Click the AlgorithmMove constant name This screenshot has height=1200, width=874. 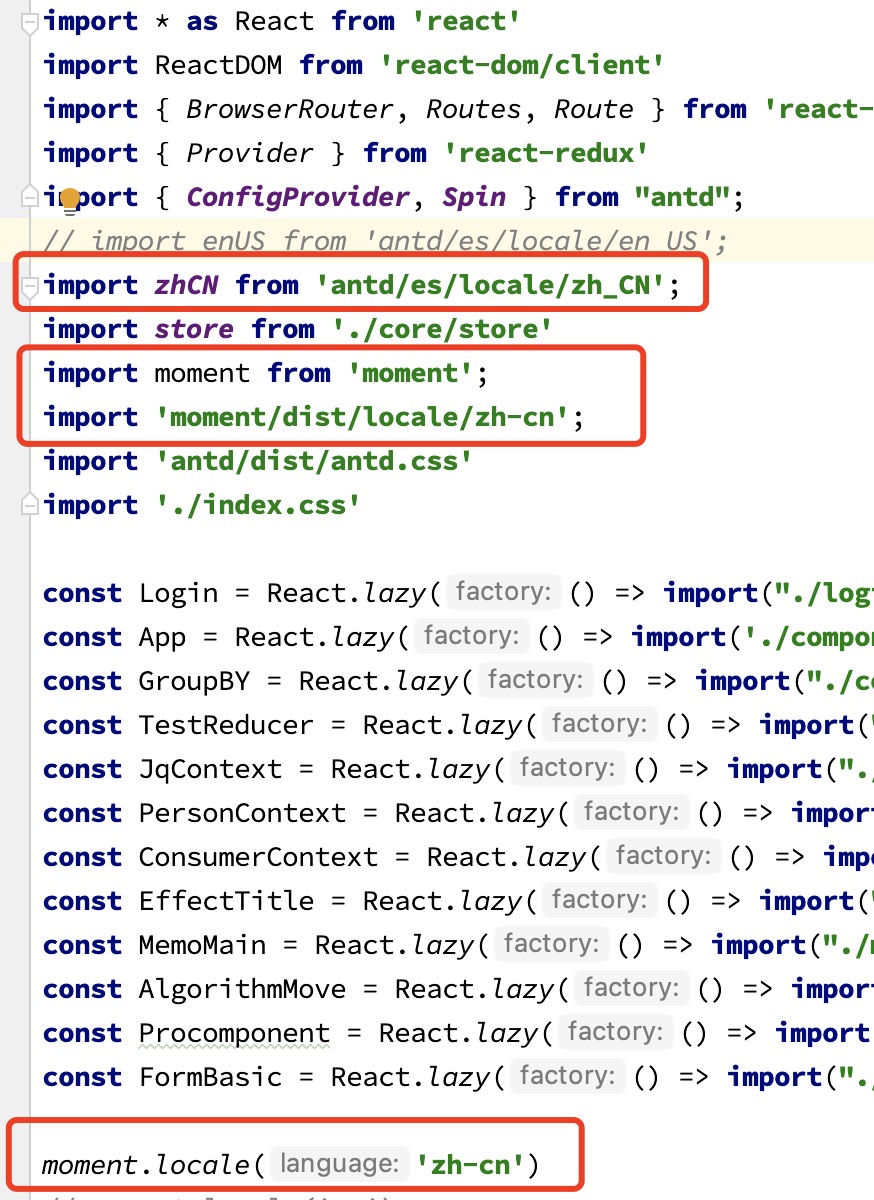[242, 989]
